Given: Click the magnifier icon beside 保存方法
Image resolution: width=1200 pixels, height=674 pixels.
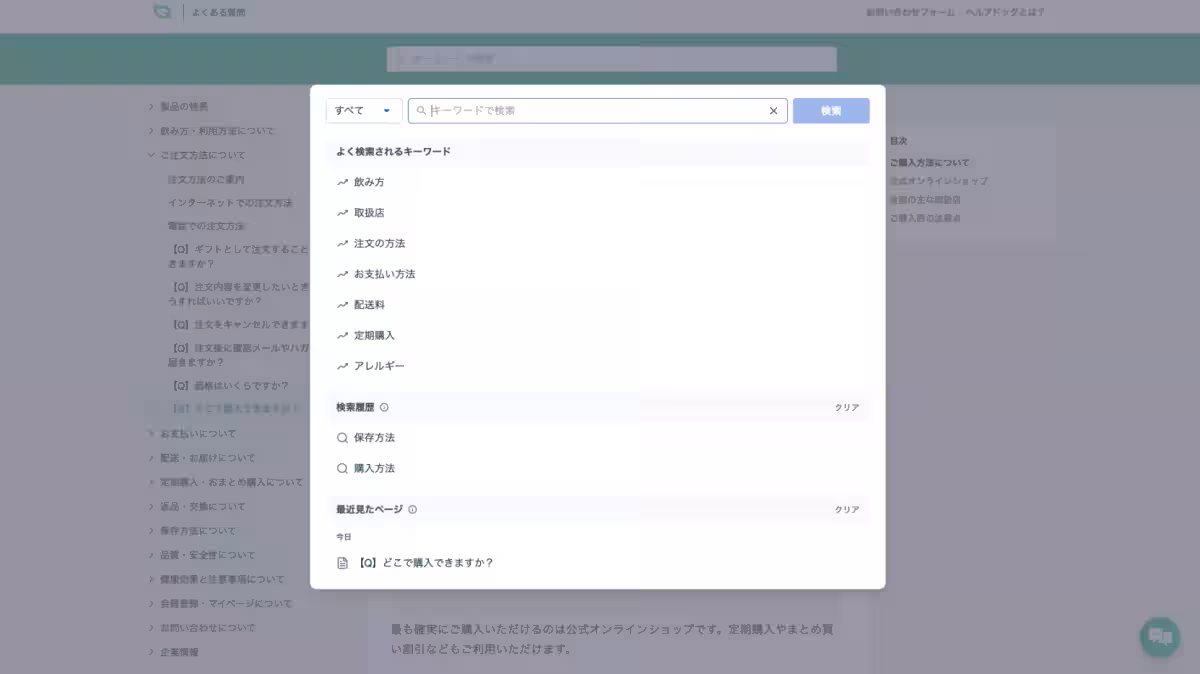Looking at the screenshot, I should coord(343,437).
